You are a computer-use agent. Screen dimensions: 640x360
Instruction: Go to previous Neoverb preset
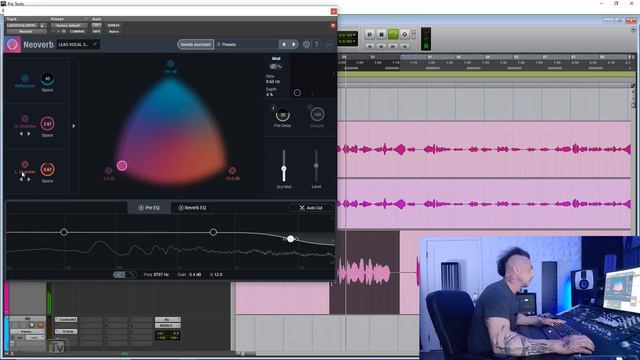(284, 44)
